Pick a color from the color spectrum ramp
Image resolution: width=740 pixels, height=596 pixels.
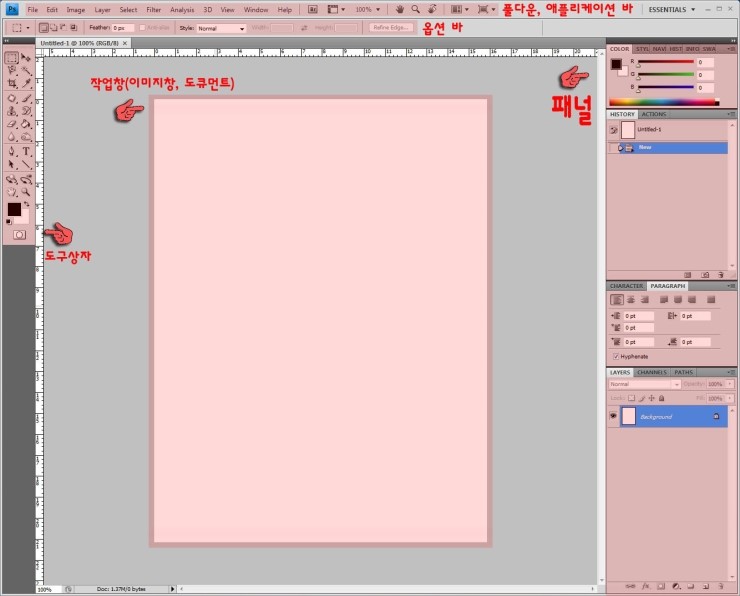[664, 102]
